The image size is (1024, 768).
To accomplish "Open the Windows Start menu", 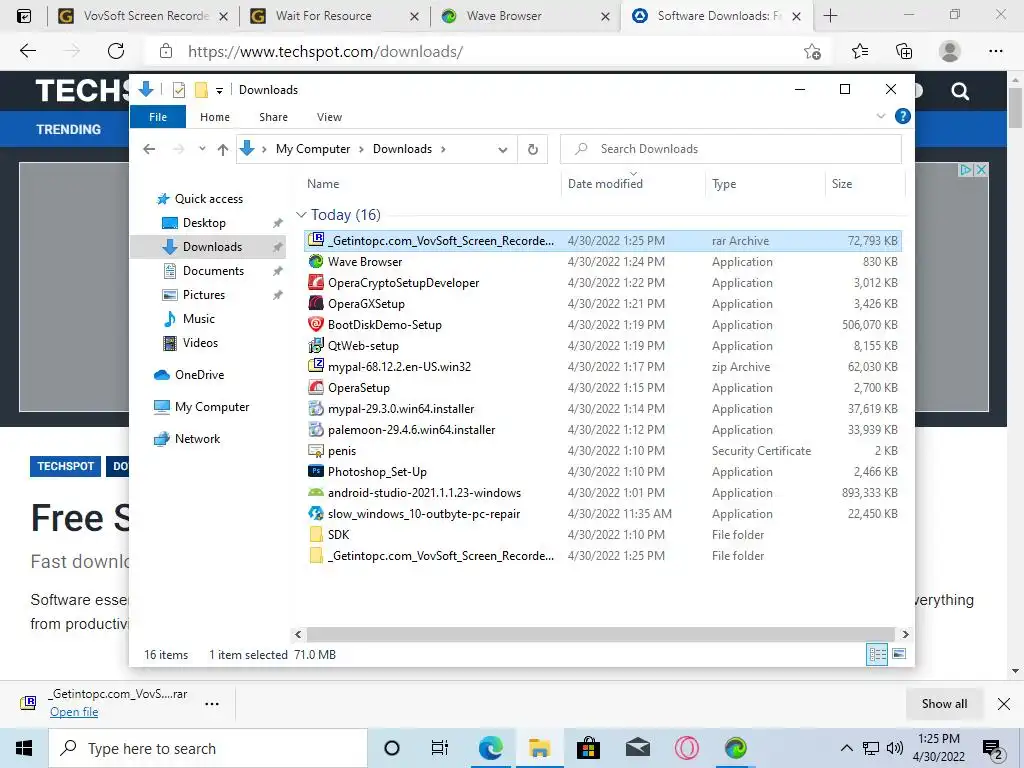I will pos(24,748).
